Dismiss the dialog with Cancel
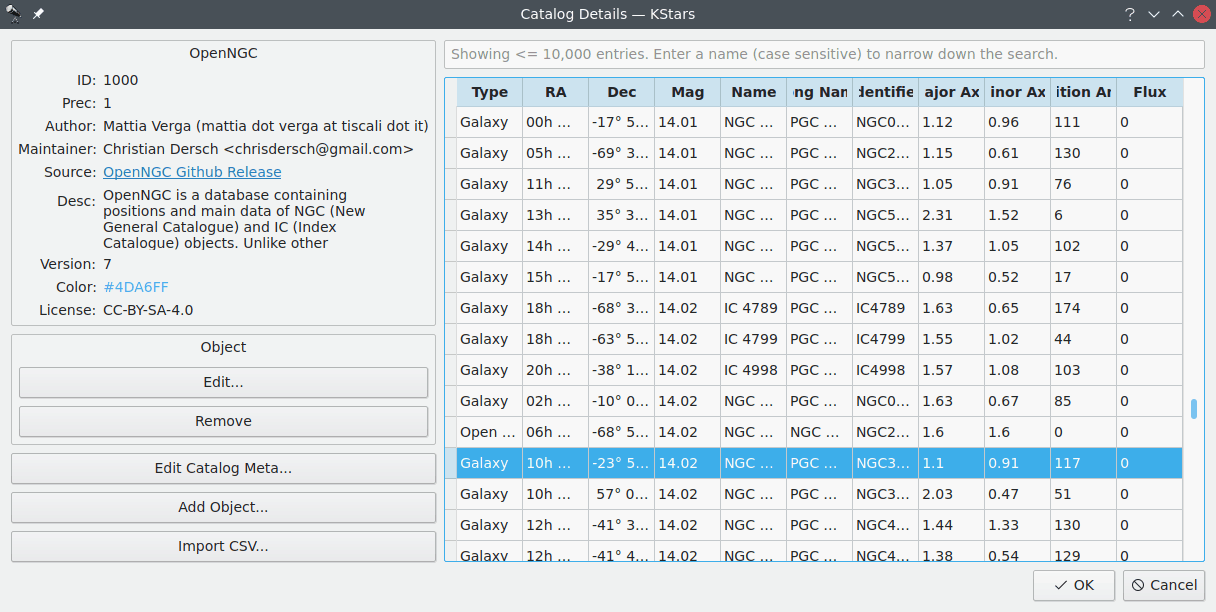The height and width of the screenshot is (612, 1216). (x=1164, y=585)
